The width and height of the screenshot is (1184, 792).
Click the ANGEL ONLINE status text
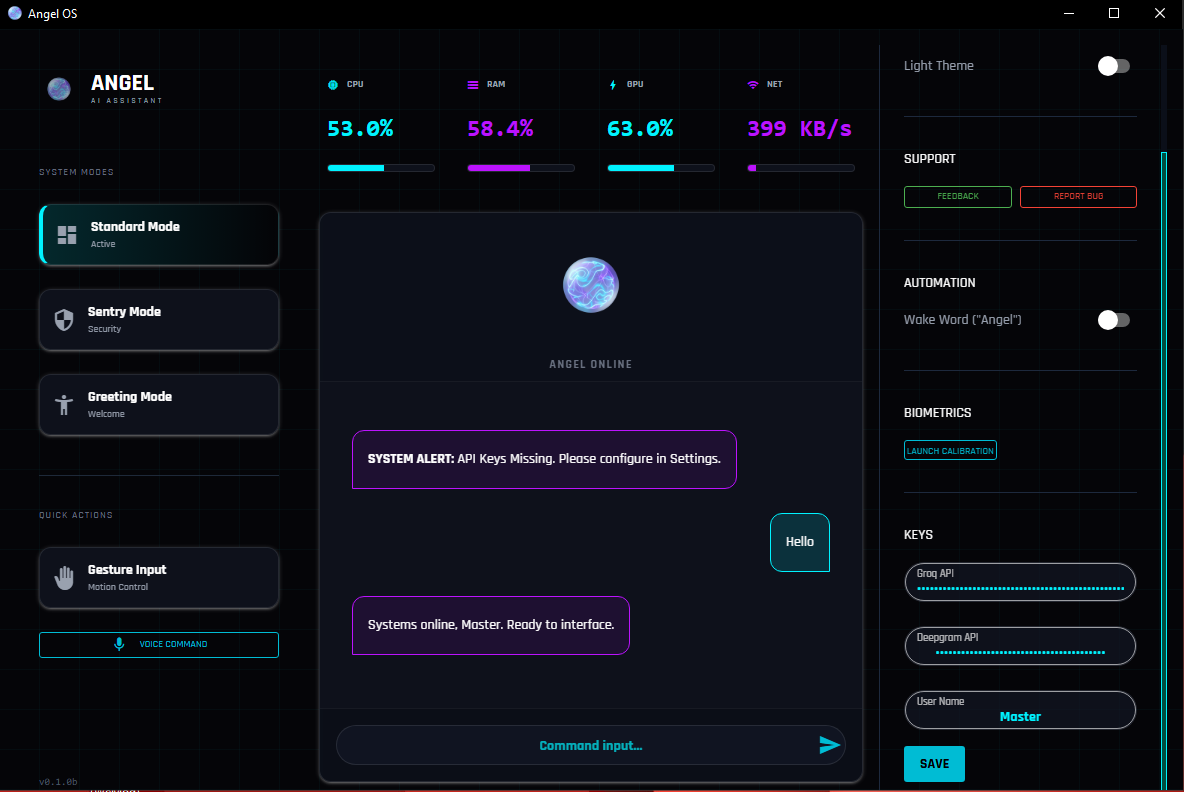[590, 365]
